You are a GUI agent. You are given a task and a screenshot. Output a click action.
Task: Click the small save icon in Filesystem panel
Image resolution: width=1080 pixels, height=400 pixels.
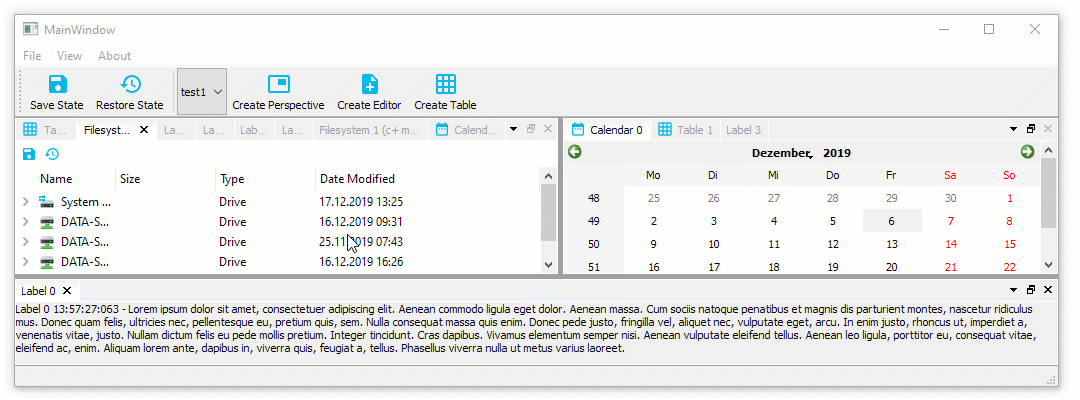[x=29, y=154]
